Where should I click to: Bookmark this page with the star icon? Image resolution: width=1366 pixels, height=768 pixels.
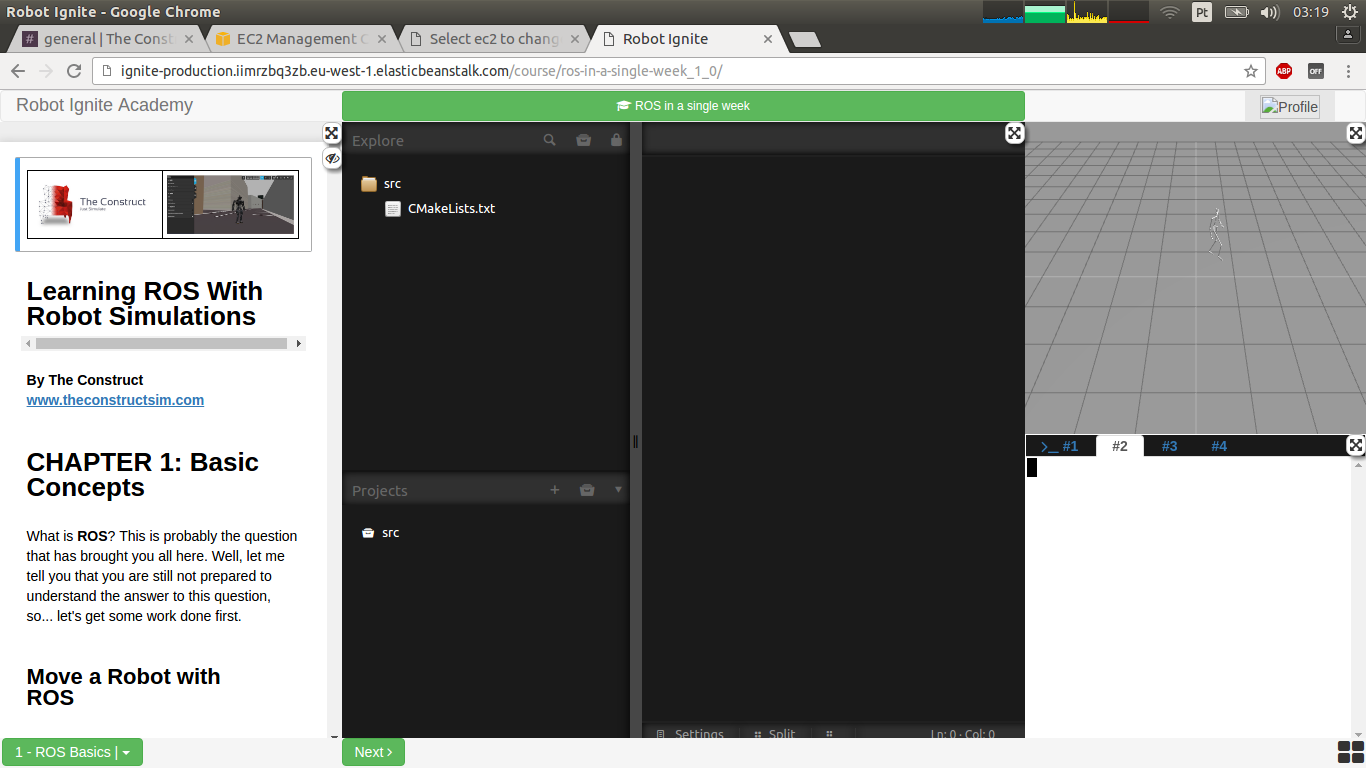(1250, 71)
